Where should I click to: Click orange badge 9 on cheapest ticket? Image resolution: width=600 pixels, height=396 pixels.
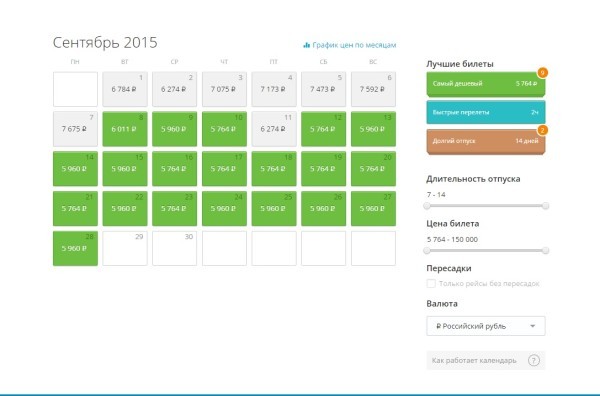click(x=542, y=72)
